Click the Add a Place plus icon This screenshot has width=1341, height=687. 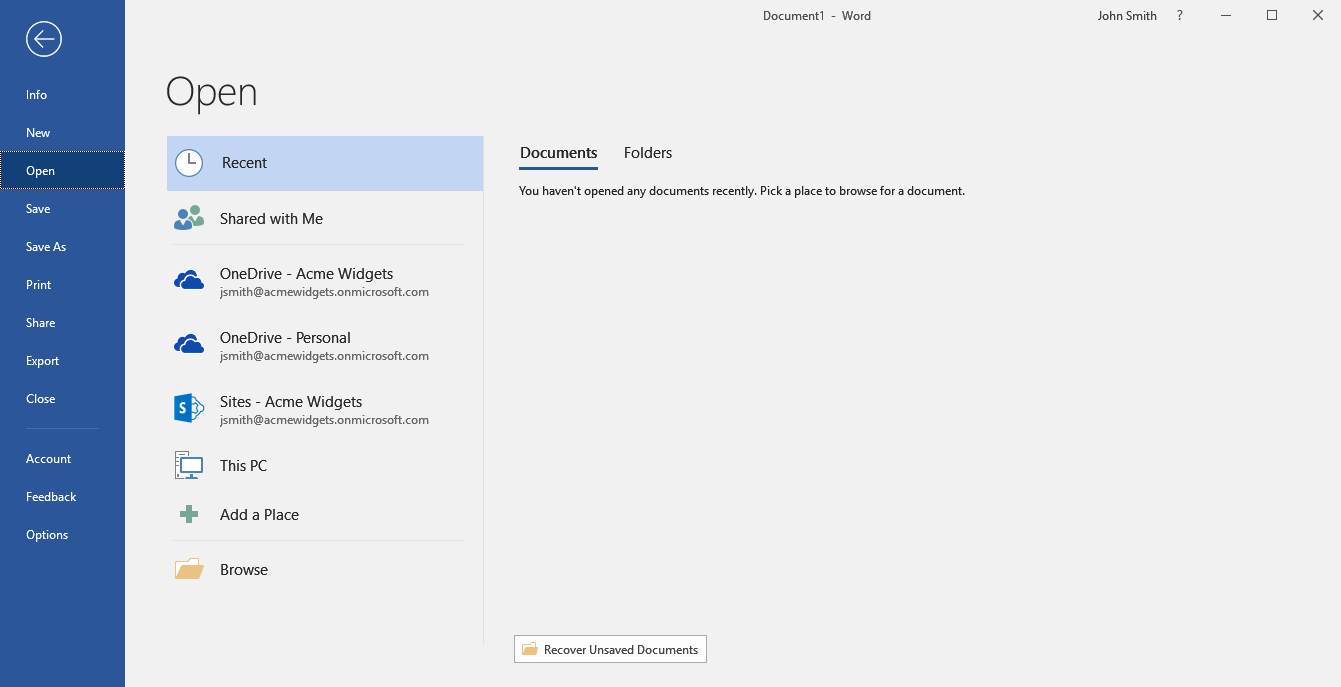(x=189, y=515)
